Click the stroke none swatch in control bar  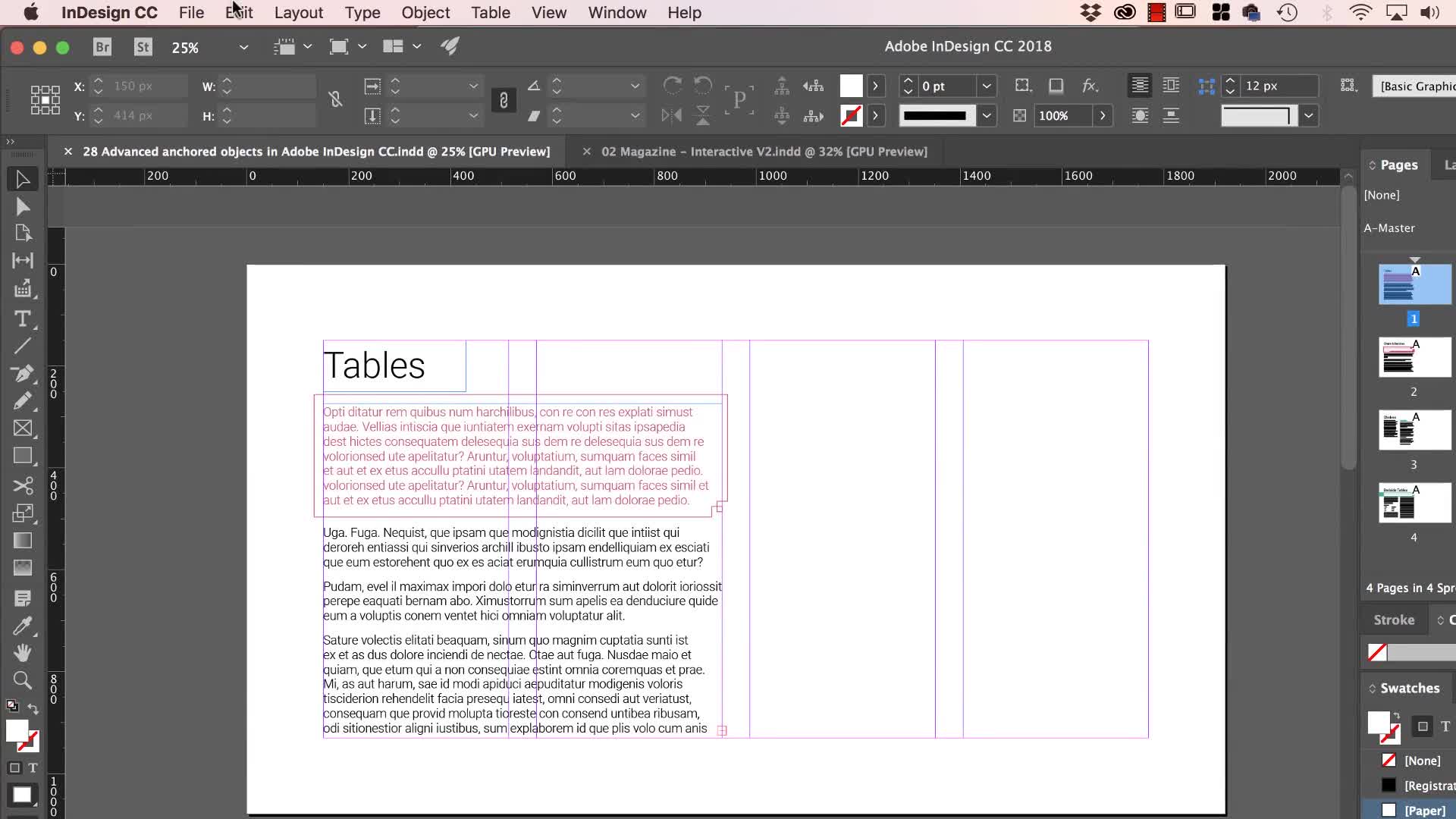pyautogui.click(x=851, y=116)
